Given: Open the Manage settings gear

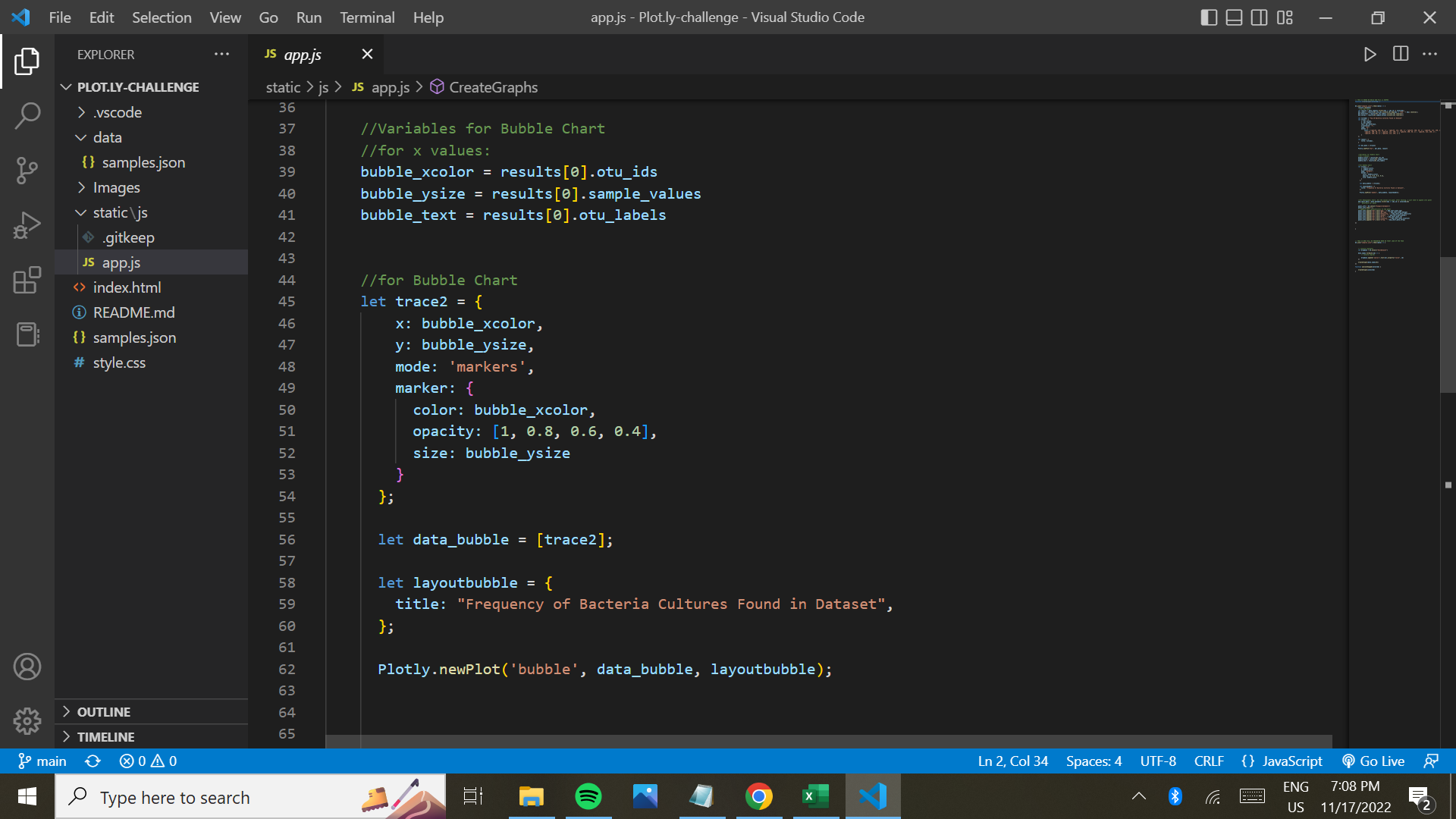Looking at the screenshot, I should [x=27, y=721].
